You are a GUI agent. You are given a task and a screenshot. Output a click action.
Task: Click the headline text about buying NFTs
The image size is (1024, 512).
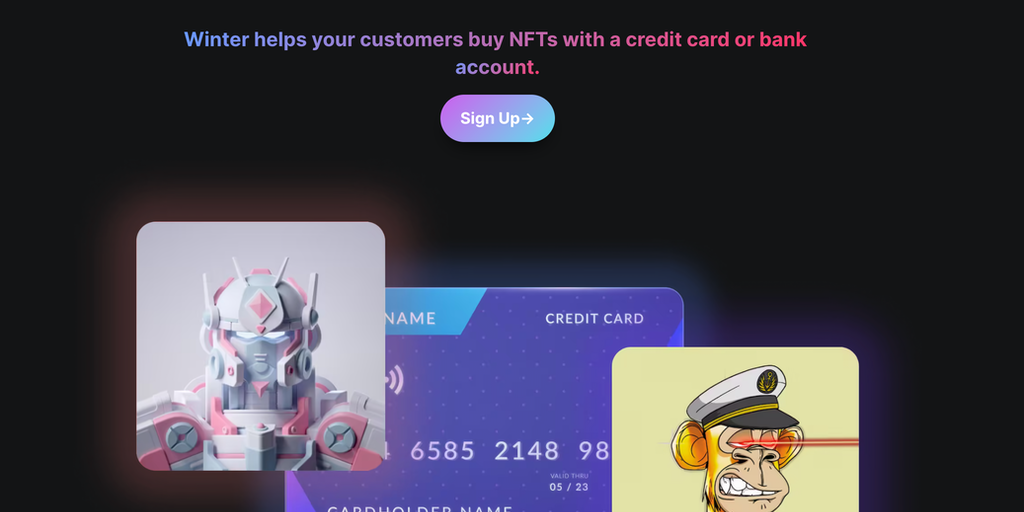pos(496,53)
